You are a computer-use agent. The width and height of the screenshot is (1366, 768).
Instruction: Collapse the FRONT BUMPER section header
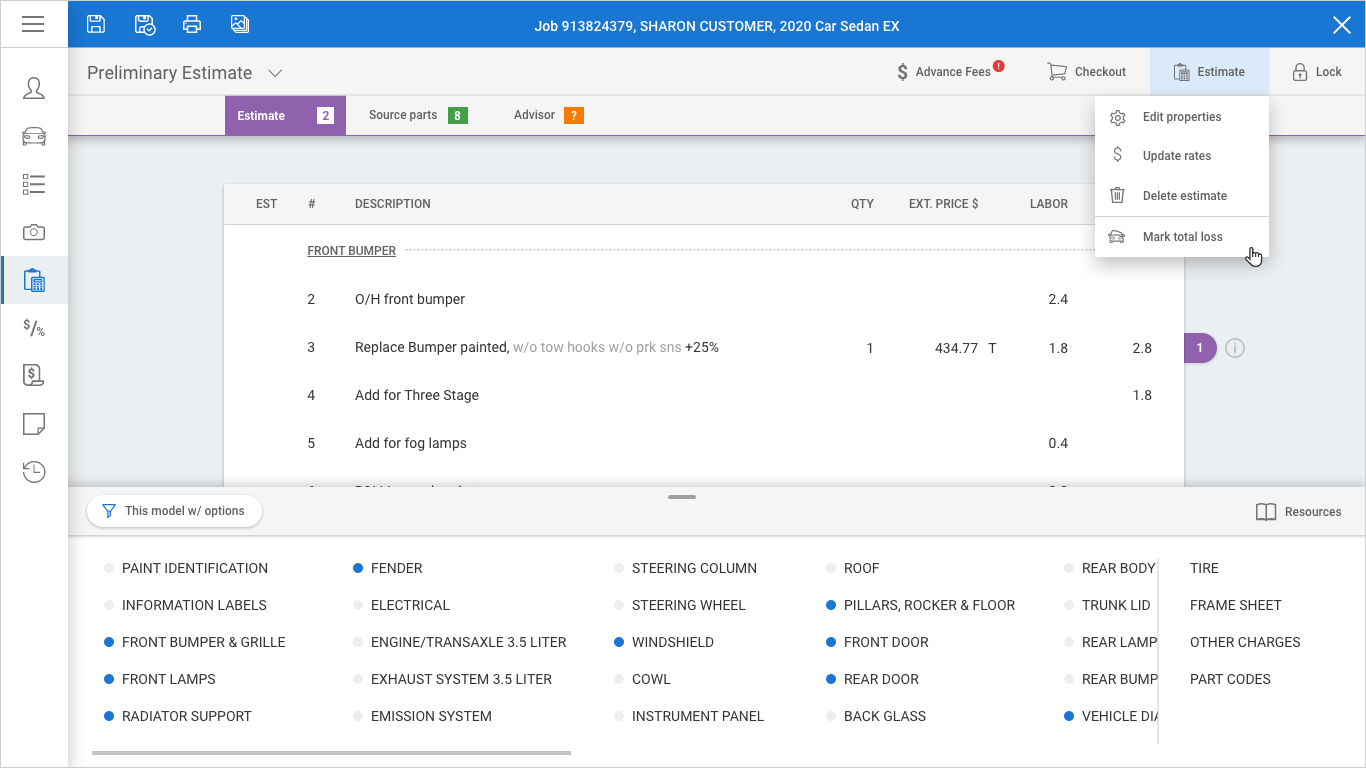tap(351, 251)
